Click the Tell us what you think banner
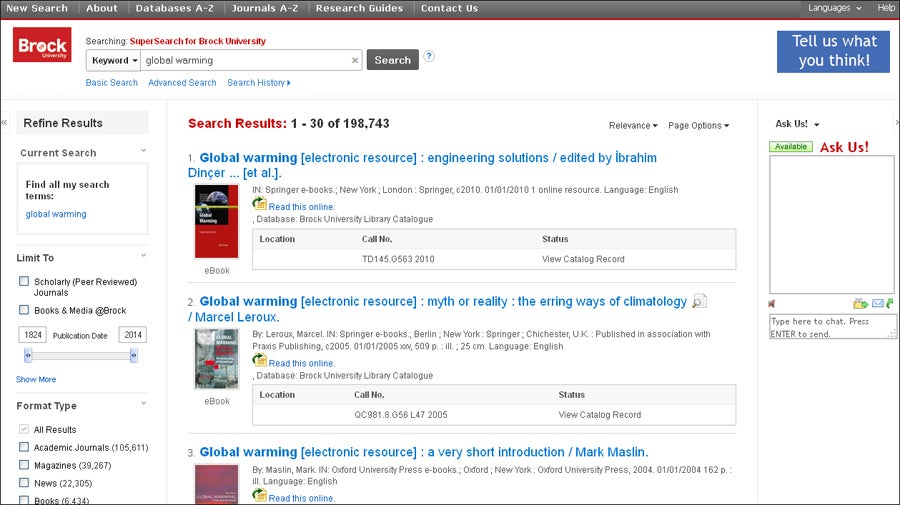The width and height of the screenshot is (900, 505). (833, 52)
